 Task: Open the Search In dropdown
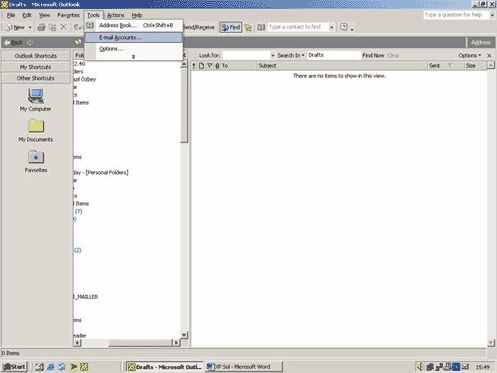[x=291, y=55]
